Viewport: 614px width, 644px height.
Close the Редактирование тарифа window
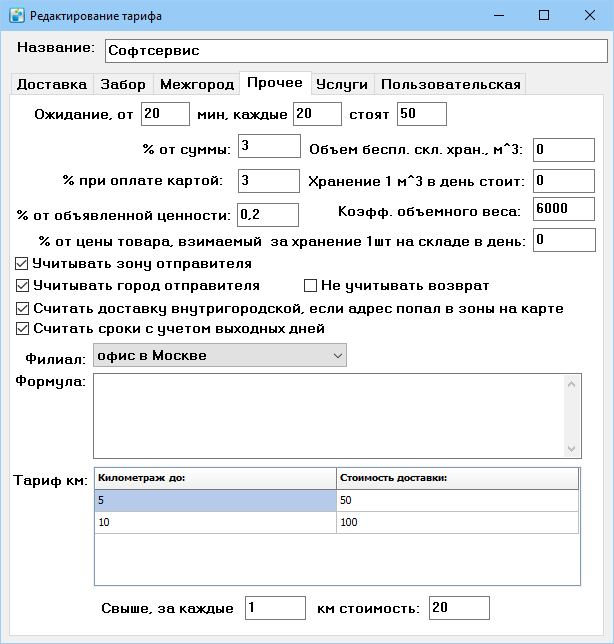tap(590, 16)
